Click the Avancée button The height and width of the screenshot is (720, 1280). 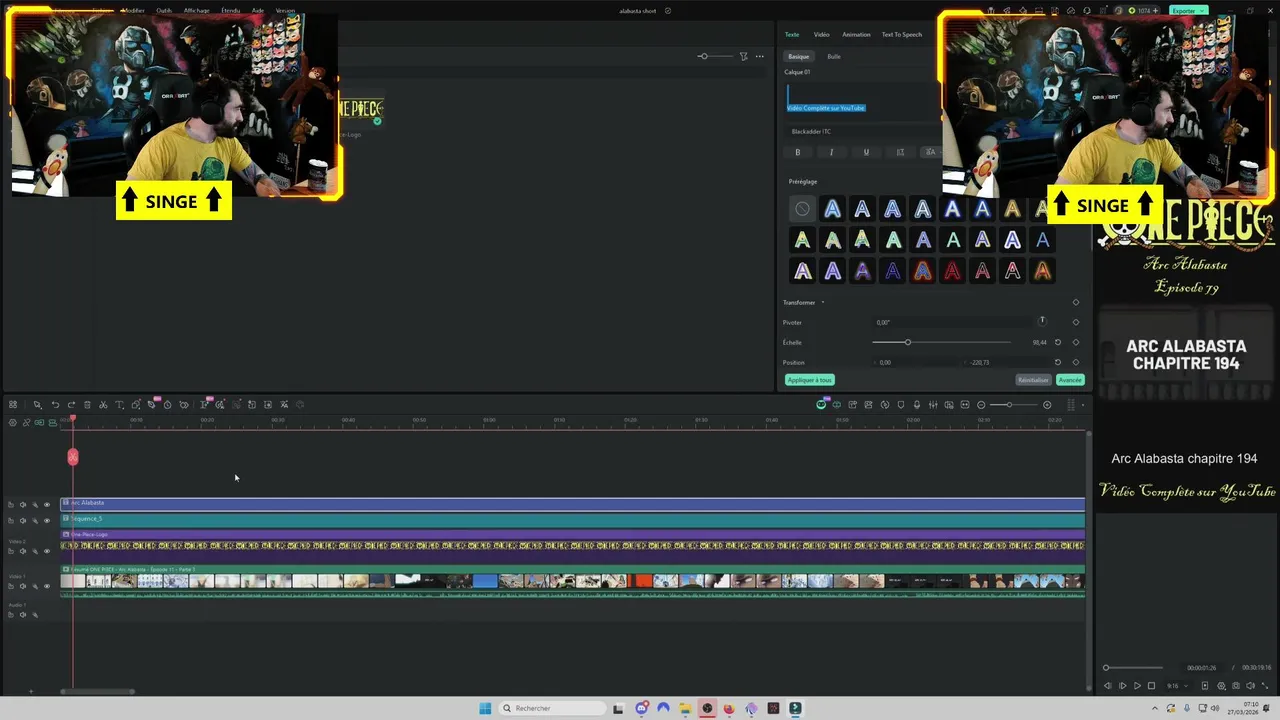(x=1070, y=380)
